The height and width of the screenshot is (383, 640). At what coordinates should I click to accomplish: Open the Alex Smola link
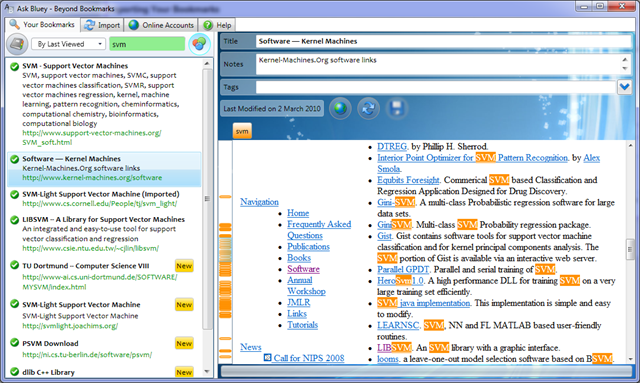coord(591,158)
